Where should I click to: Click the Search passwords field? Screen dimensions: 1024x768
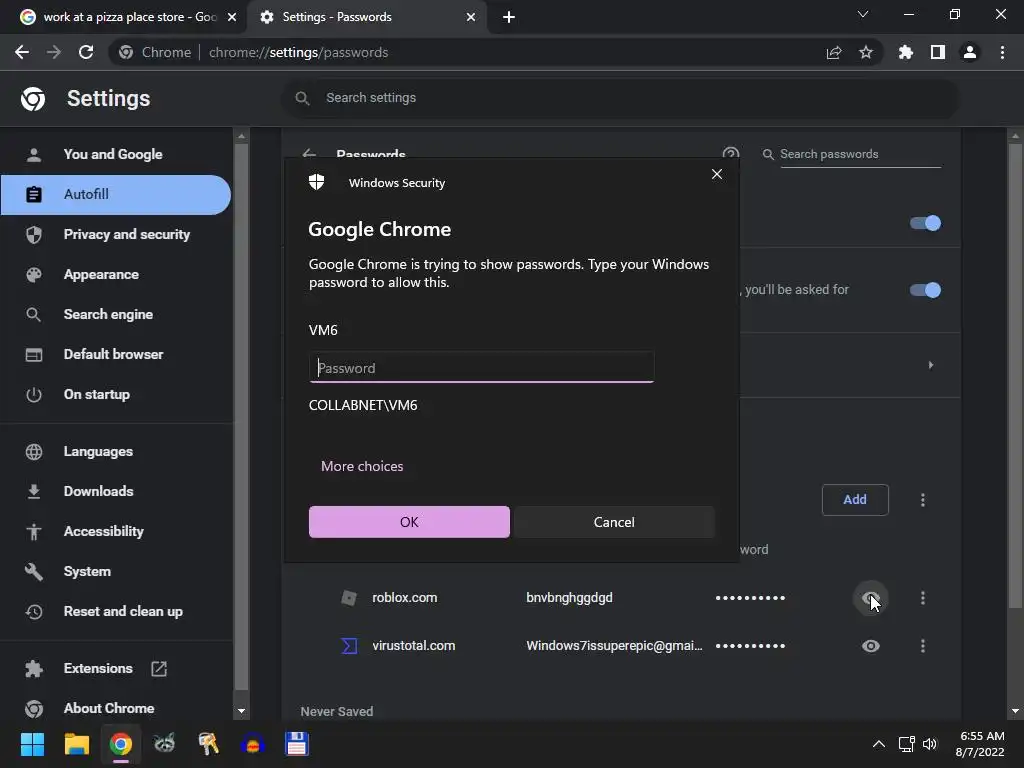(860, 154)
